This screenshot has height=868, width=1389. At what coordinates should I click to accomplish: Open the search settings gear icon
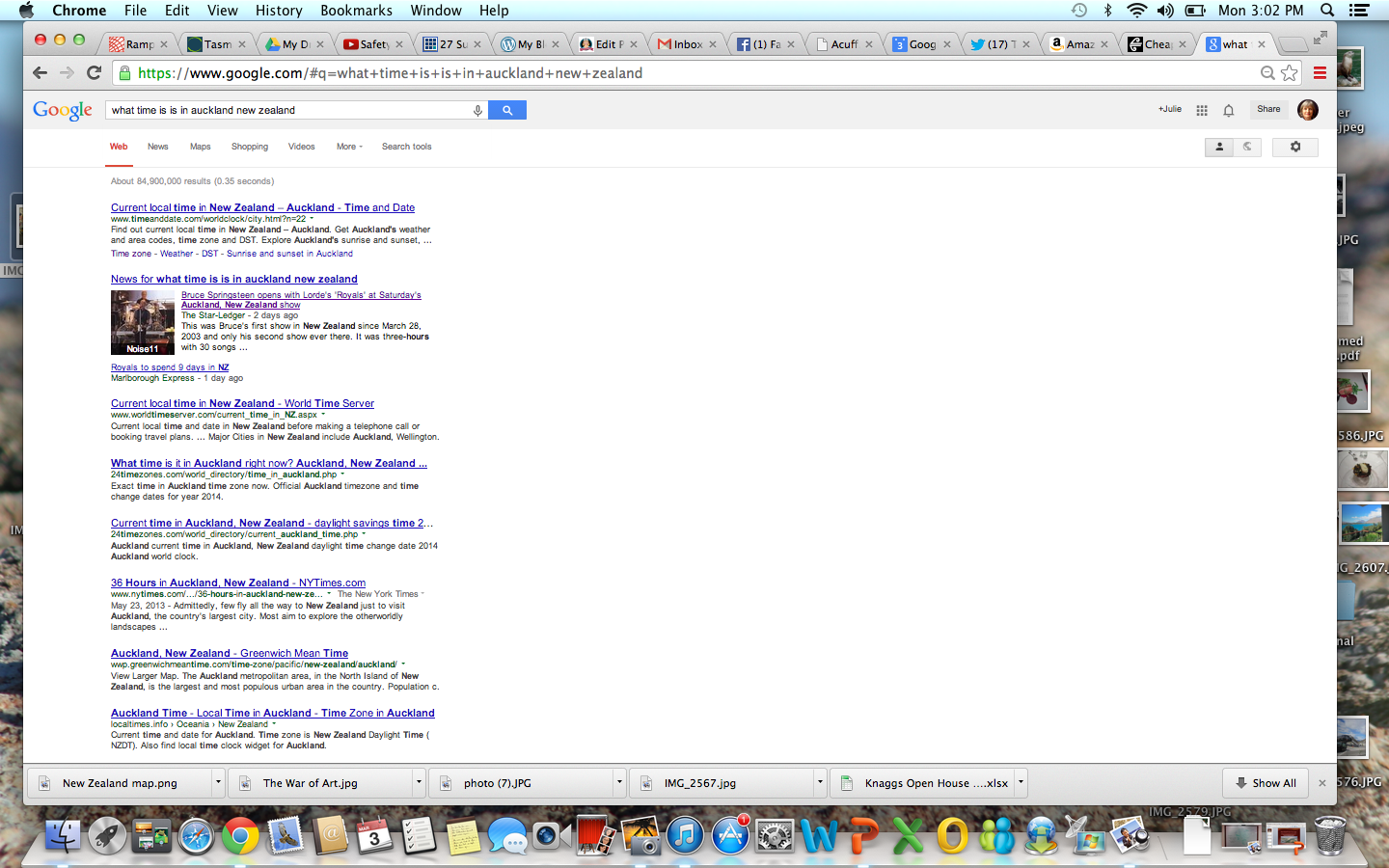1294,147
